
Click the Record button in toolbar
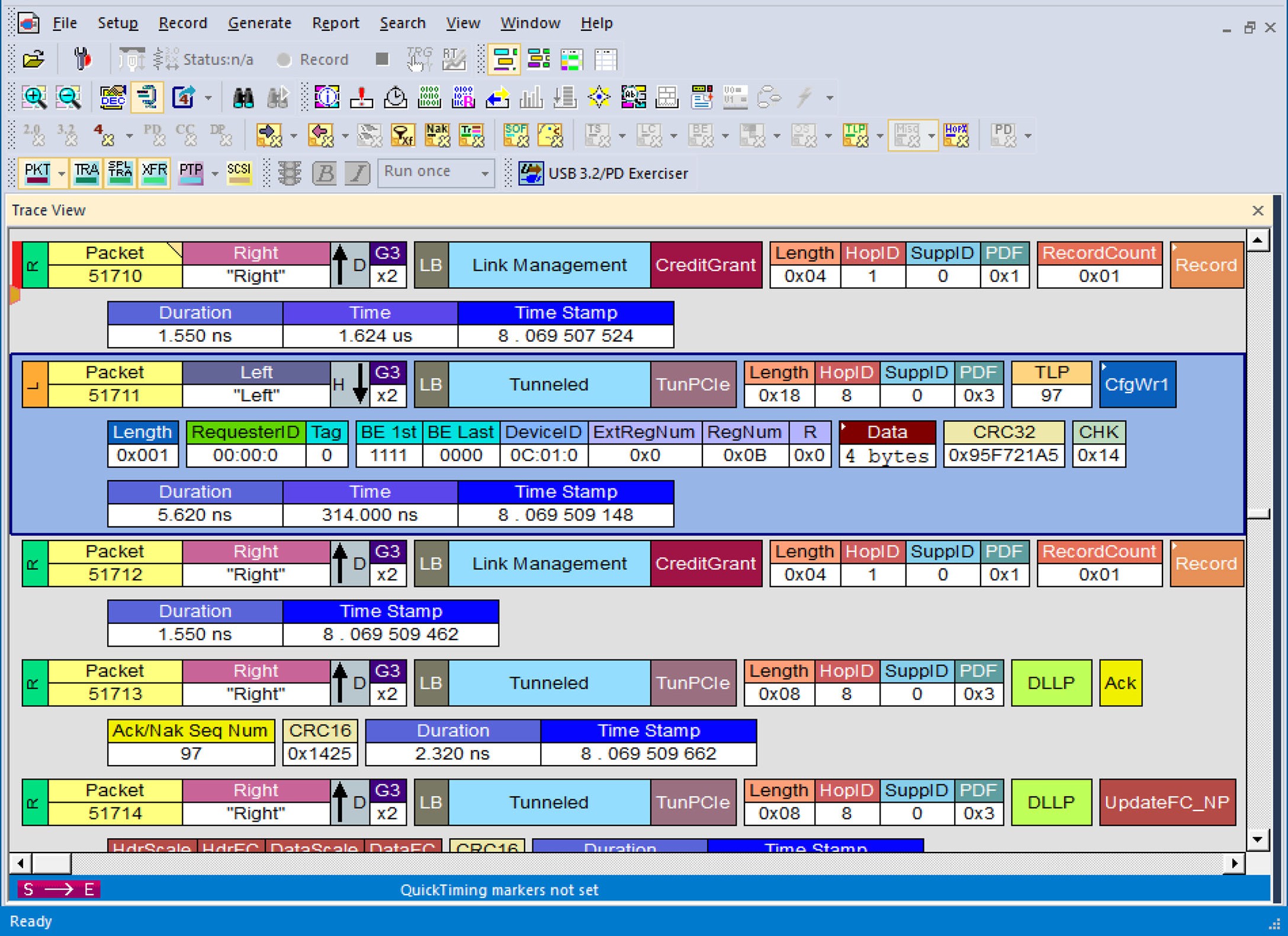(x=313, y=59)
